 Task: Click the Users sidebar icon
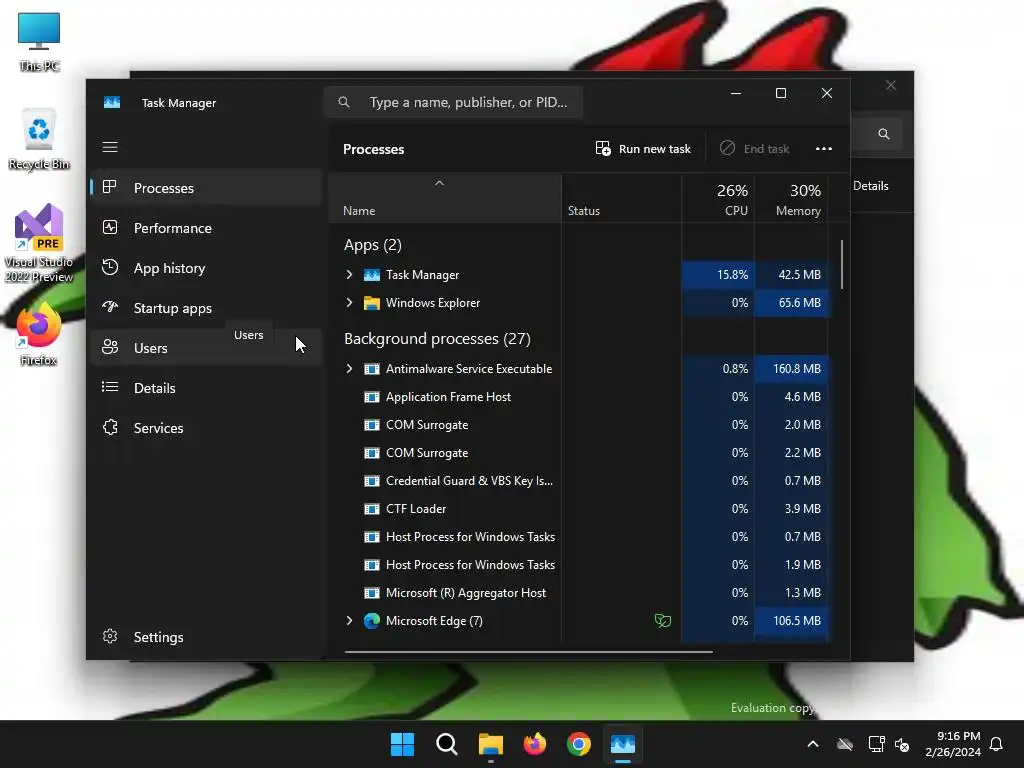(110, 347)
